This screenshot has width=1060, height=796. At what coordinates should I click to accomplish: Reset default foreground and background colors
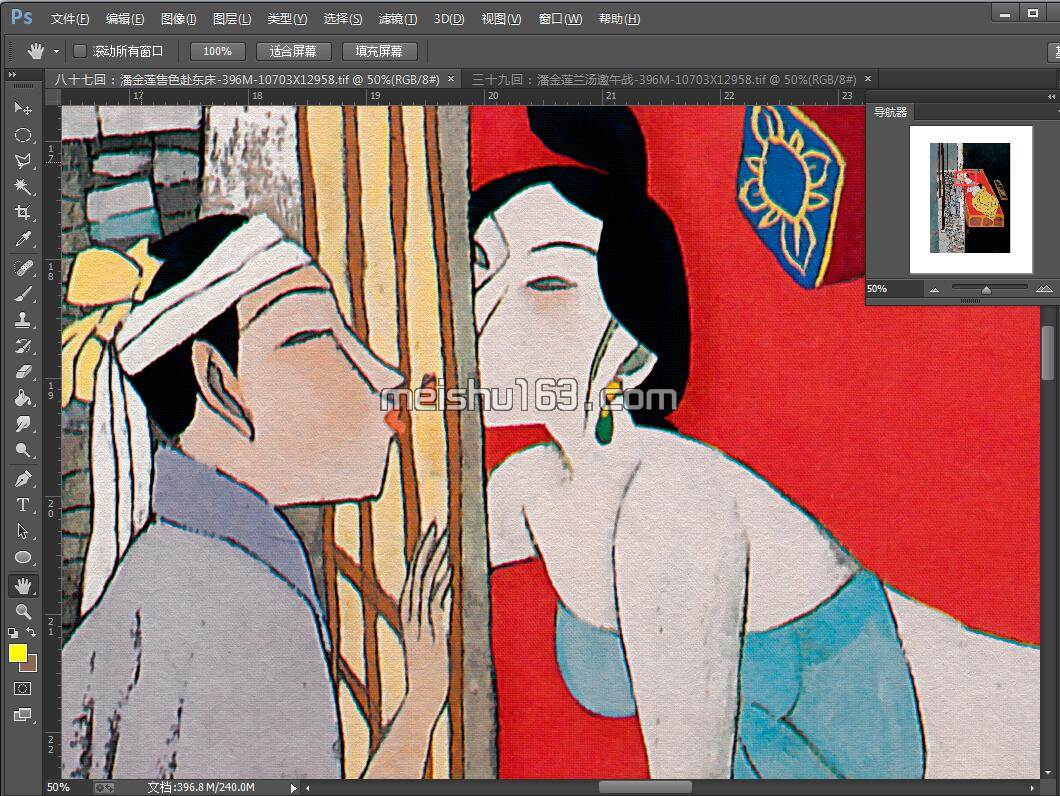[x=13, y=633]
